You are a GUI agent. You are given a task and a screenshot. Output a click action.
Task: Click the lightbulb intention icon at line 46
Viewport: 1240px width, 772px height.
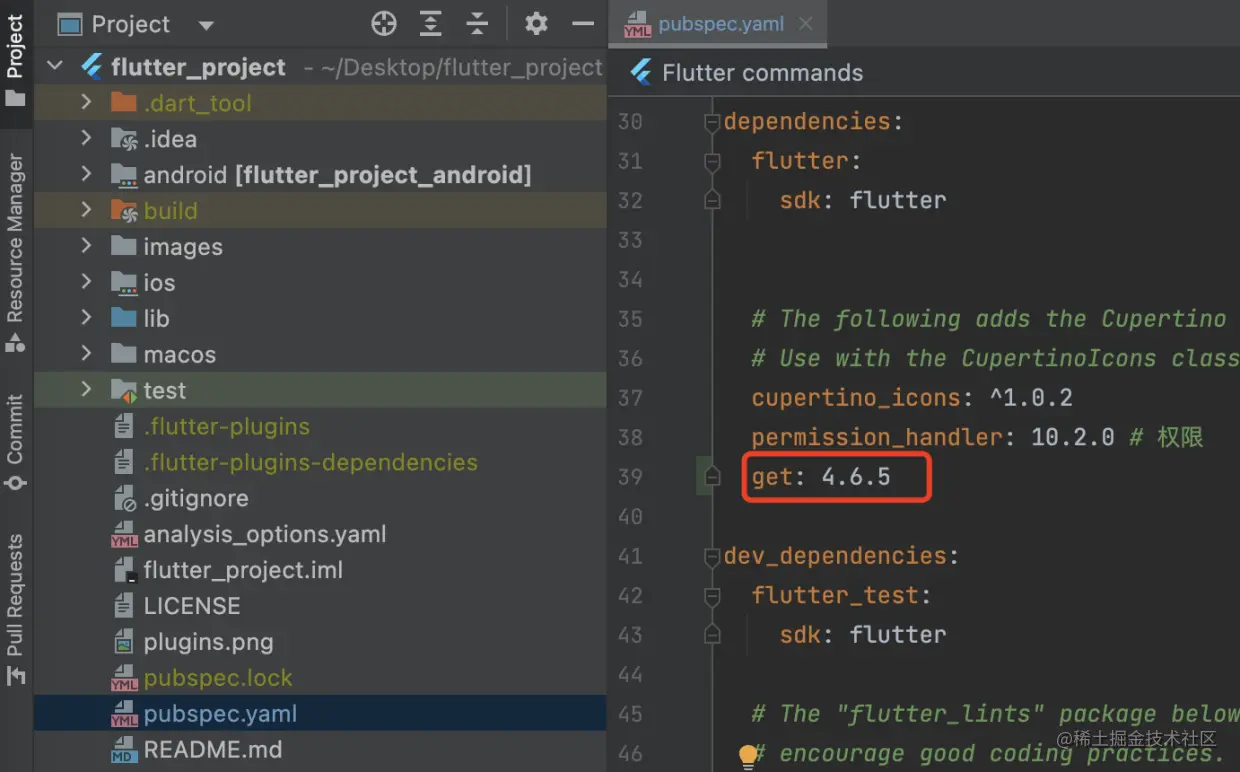tap(747, 755)
